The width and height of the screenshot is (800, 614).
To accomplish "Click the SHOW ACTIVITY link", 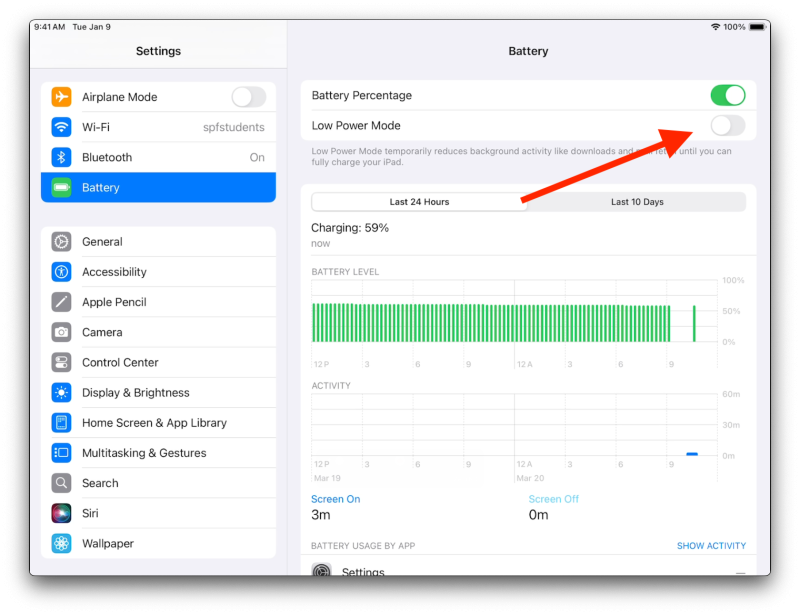I will [711, 545].
